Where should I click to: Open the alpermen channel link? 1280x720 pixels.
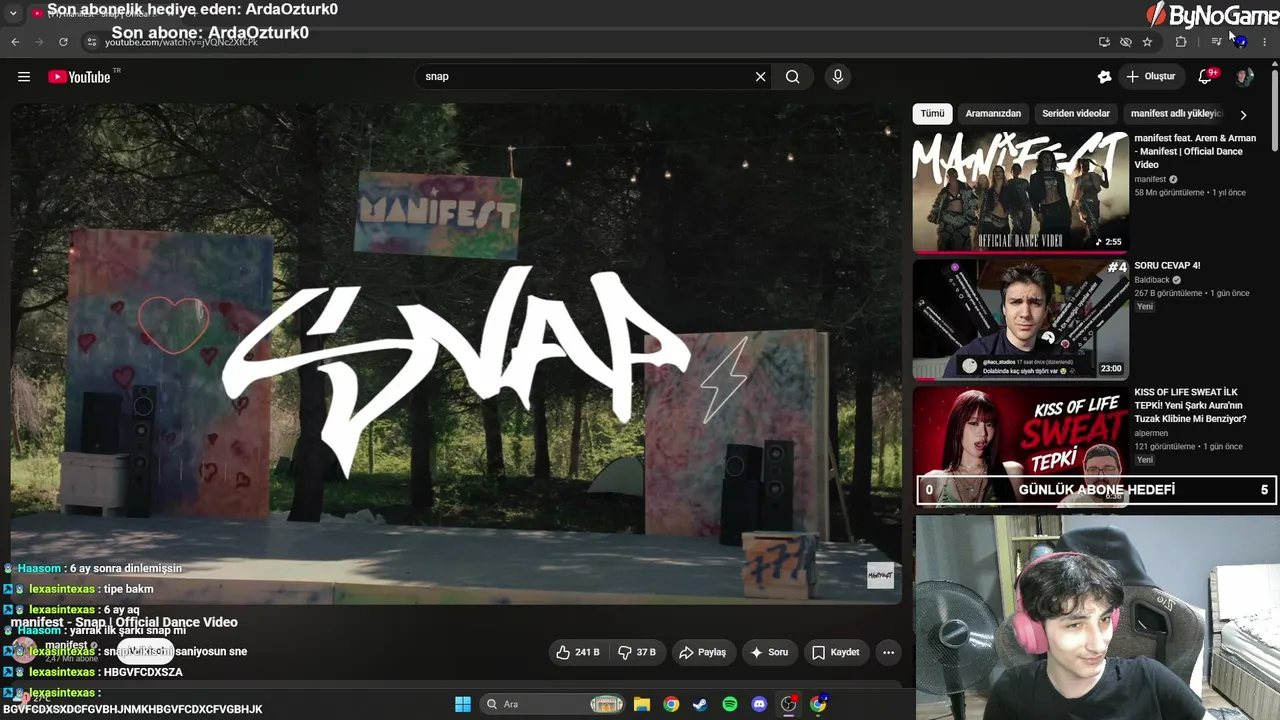pos(1151,433)
